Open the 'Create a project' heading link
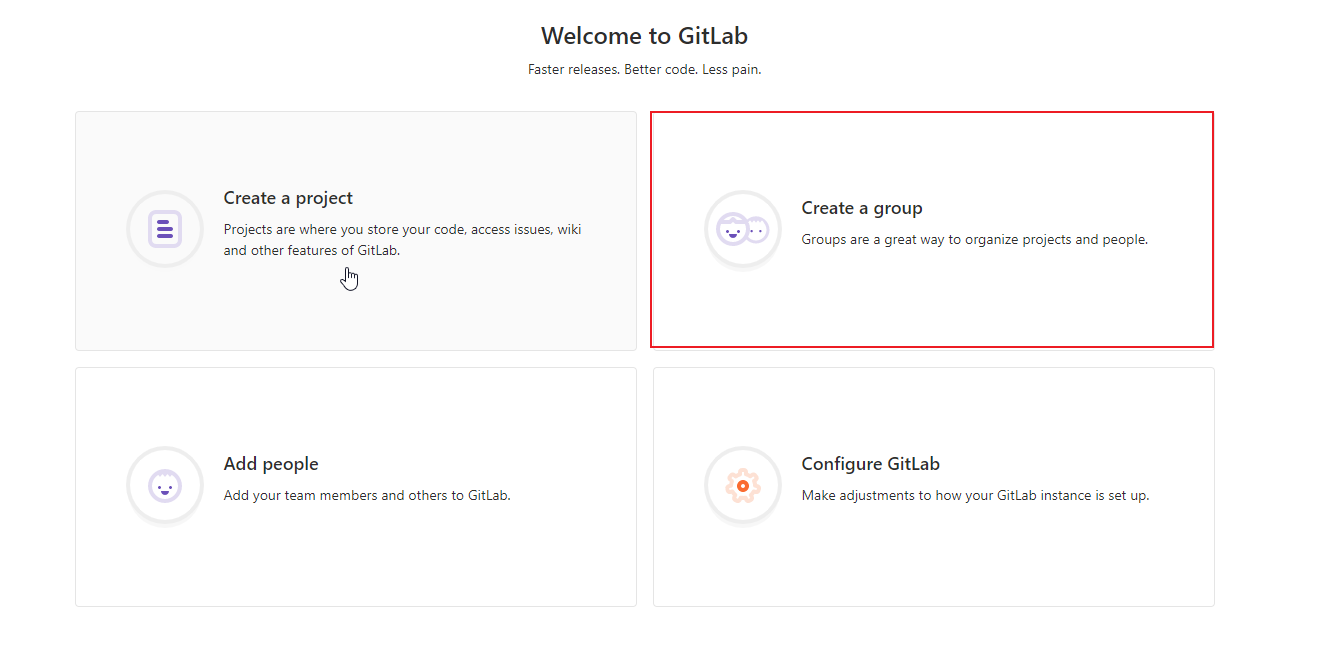 288,198
